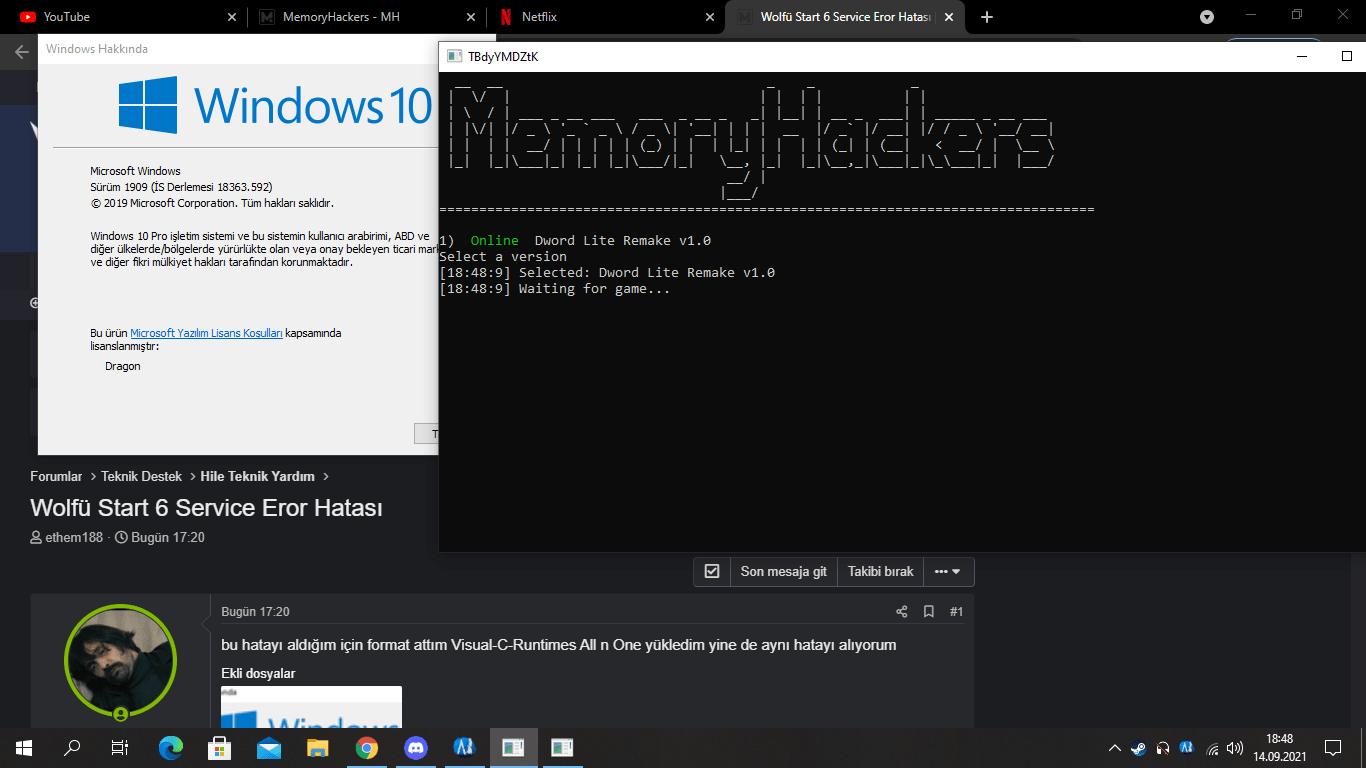Open Microsoft Store from the taskbar

pyautogui.click(x=220, y=747)
